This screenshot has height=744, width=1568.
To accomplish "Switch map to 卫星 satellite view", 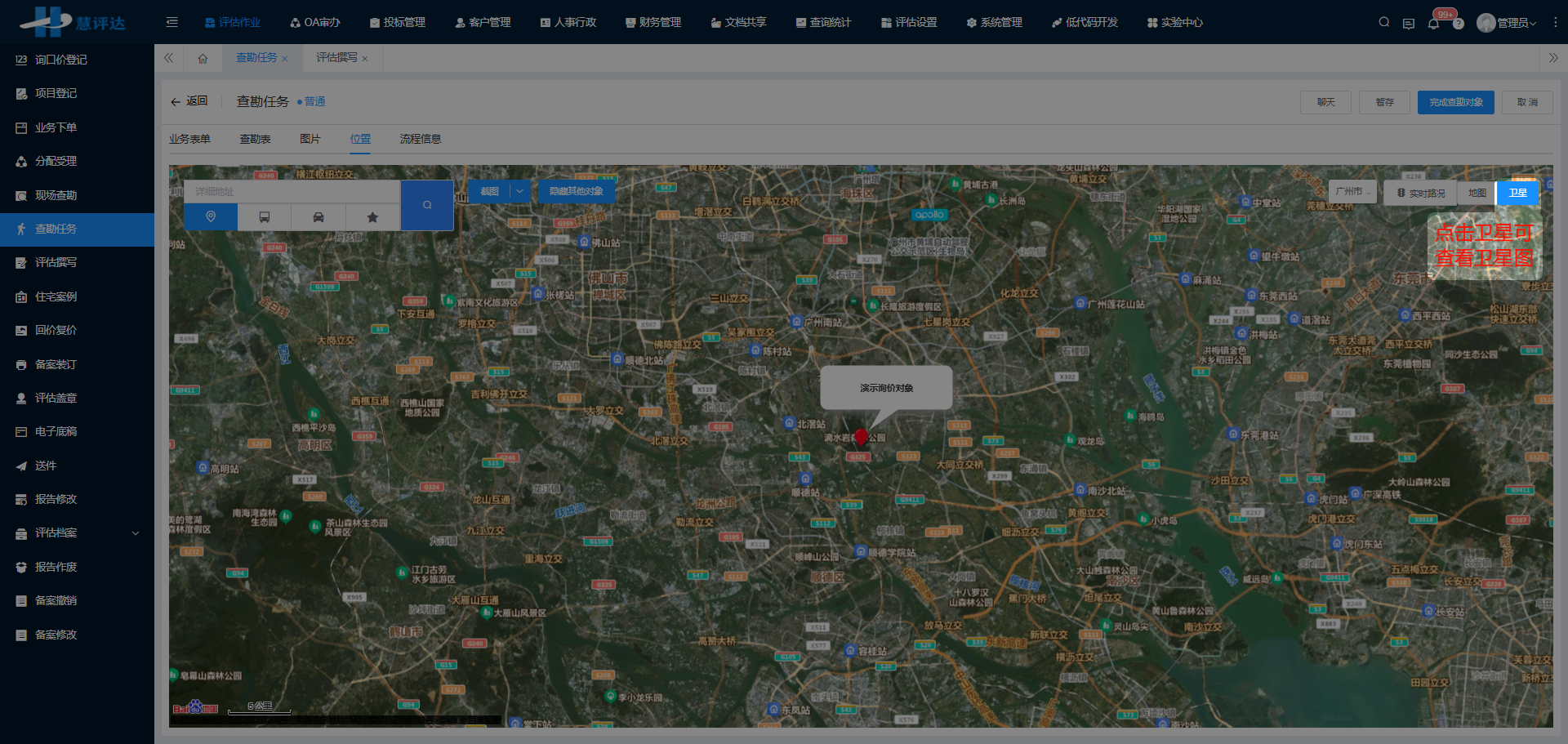I will (x=1517, y=193).
